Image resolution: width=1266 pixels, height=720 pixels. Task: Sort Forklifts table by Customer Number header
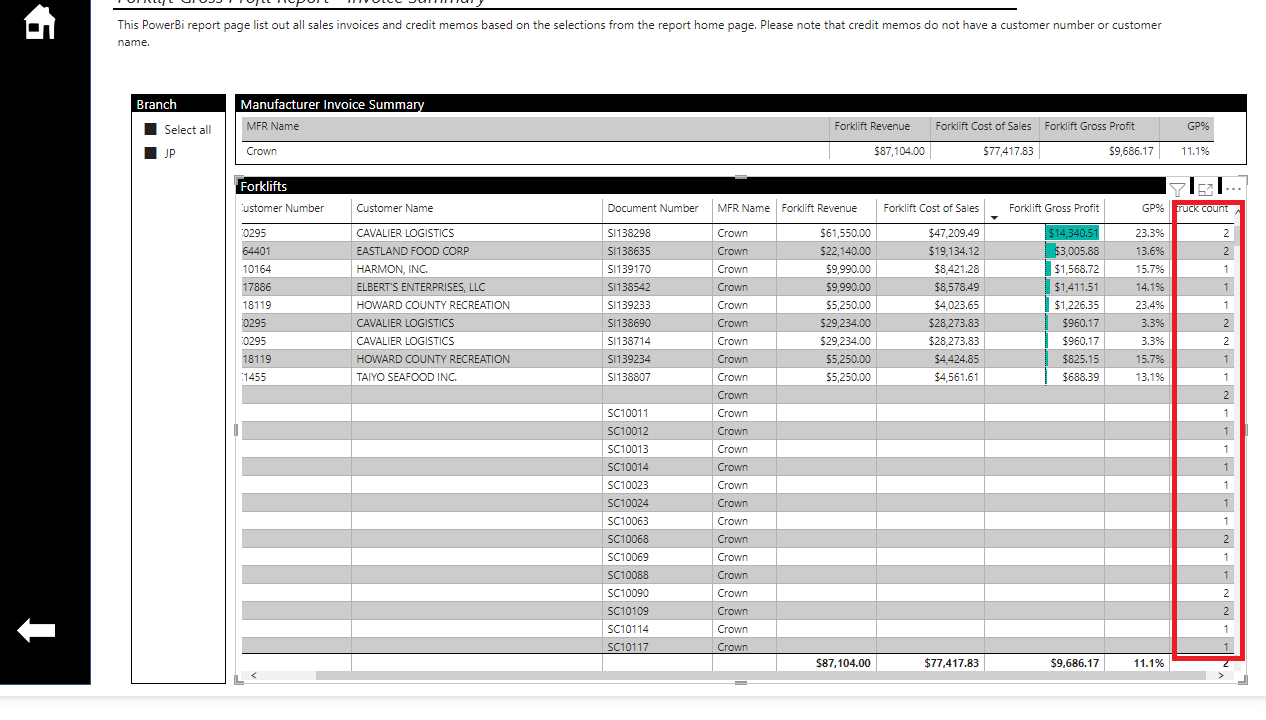click(283, 208)
